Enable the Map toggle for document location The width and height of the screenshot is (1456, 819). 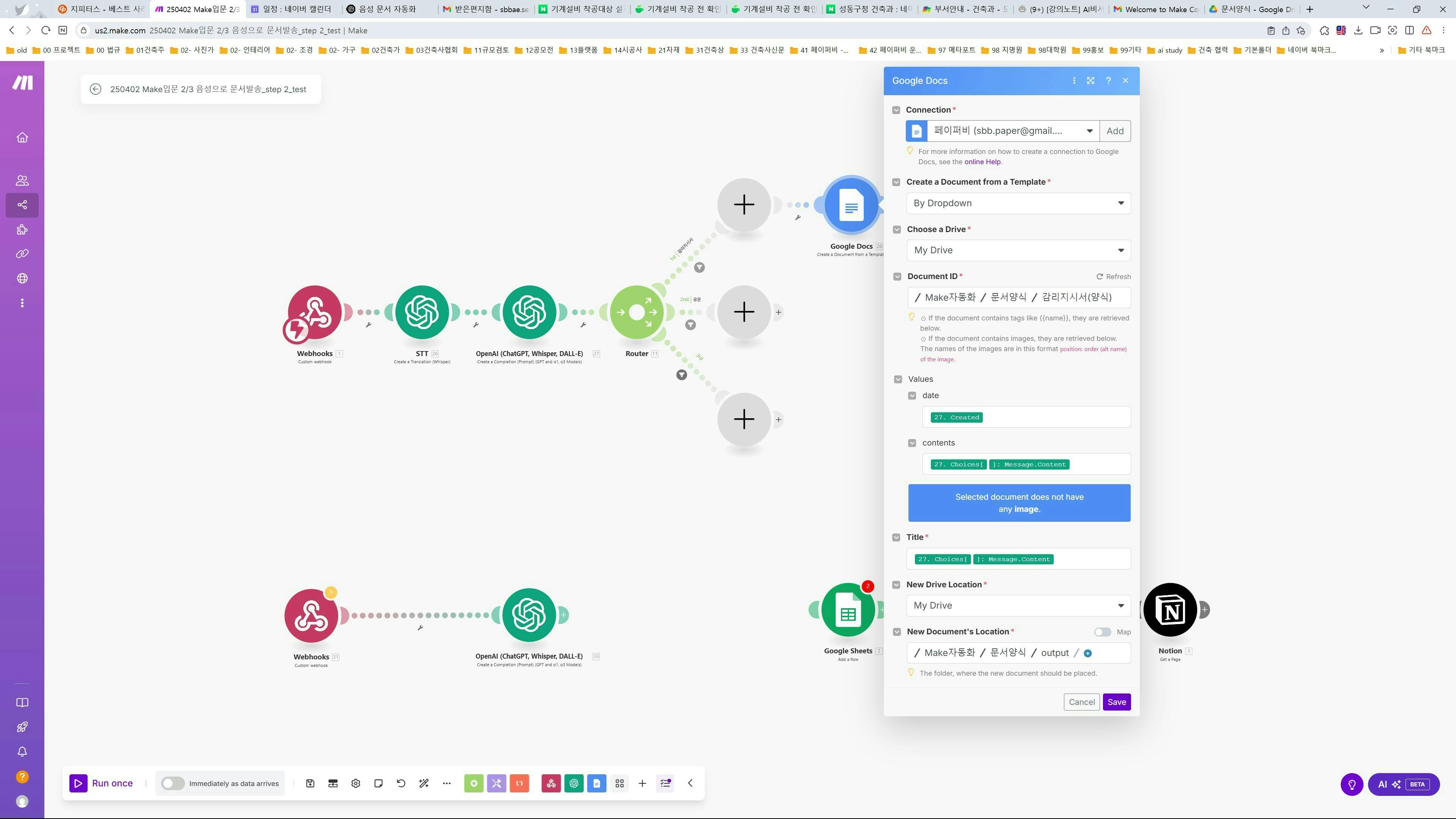click(x=1102, y=632)
